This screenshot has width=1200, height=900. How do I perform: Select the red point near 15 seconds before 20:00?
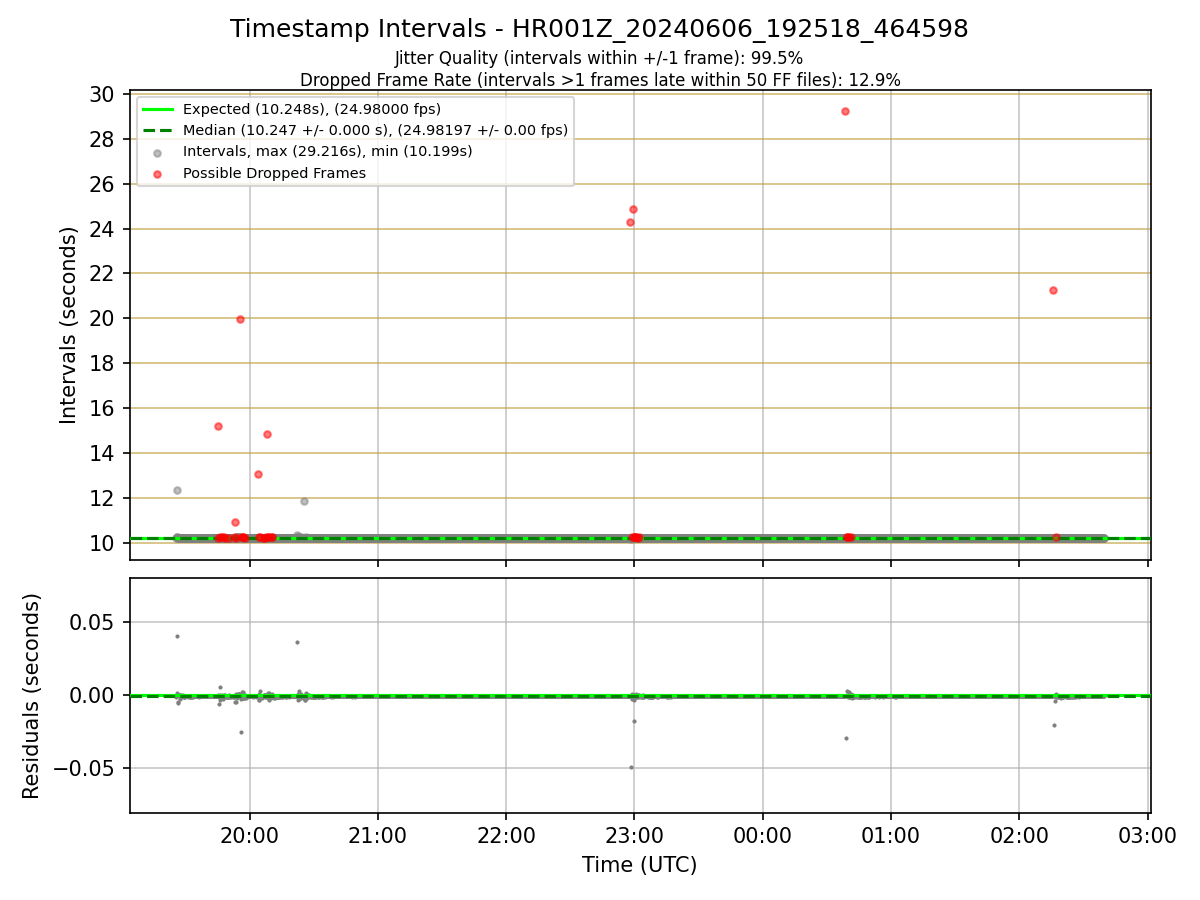[x=218, y=426]
